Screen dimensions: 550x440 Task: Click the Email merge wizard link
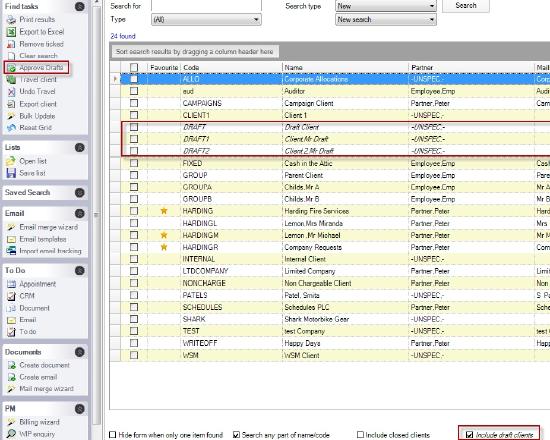[x=48, y=227]
